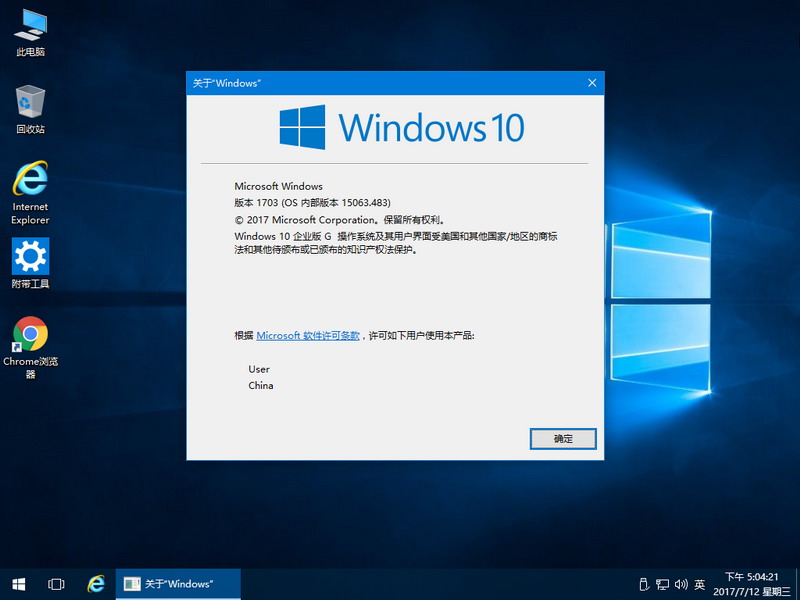Activate the 关于"Windows" taskbar button
Viewport: 800px width, 600px height.
(178, 584)
